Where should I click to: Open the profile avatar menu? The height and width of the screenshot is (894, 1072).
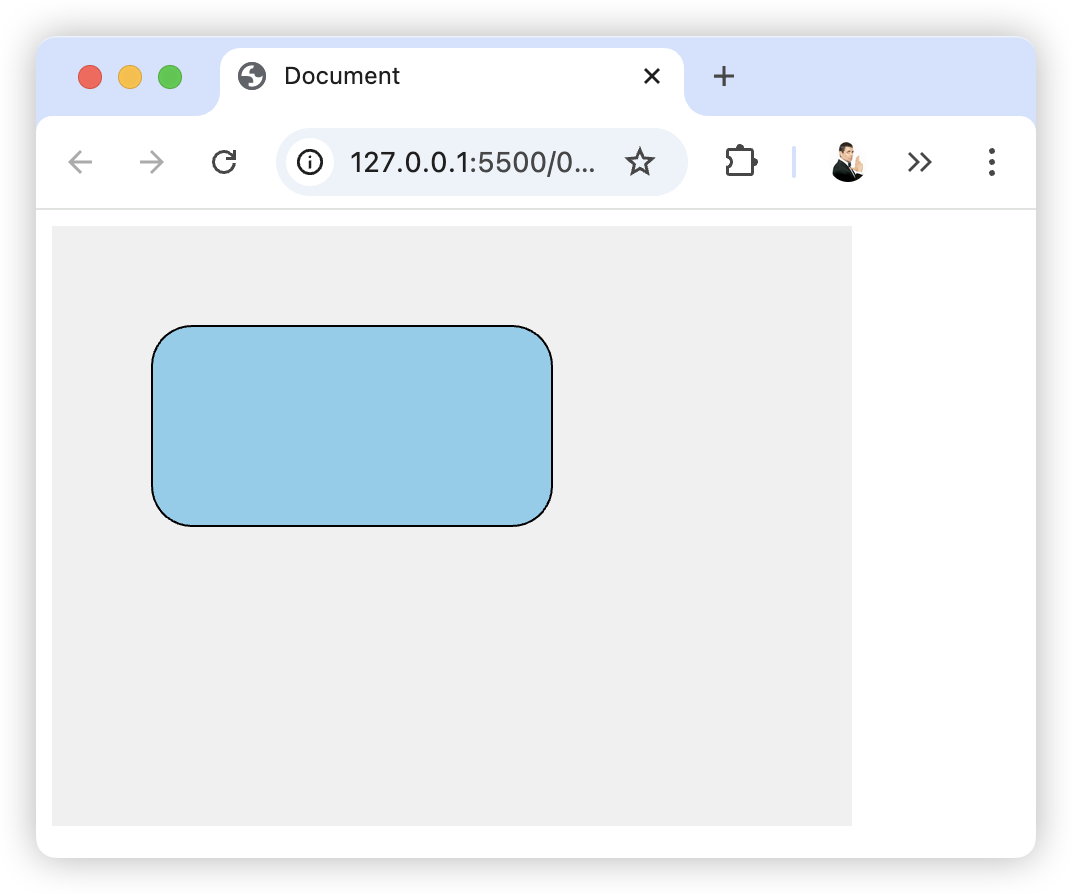tap(848, 162)
